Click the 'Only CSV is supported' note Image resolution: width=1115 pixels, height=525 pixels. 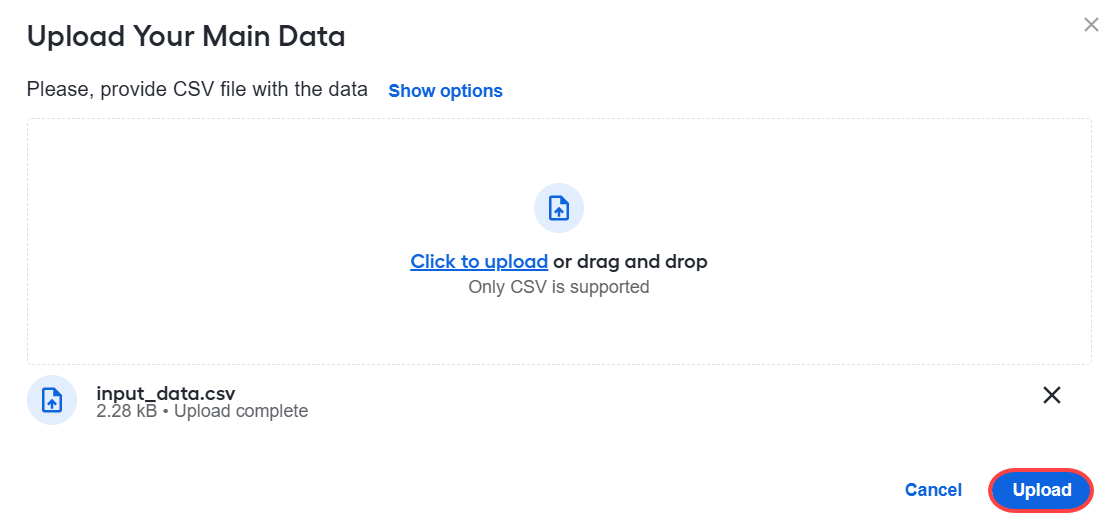559,287
